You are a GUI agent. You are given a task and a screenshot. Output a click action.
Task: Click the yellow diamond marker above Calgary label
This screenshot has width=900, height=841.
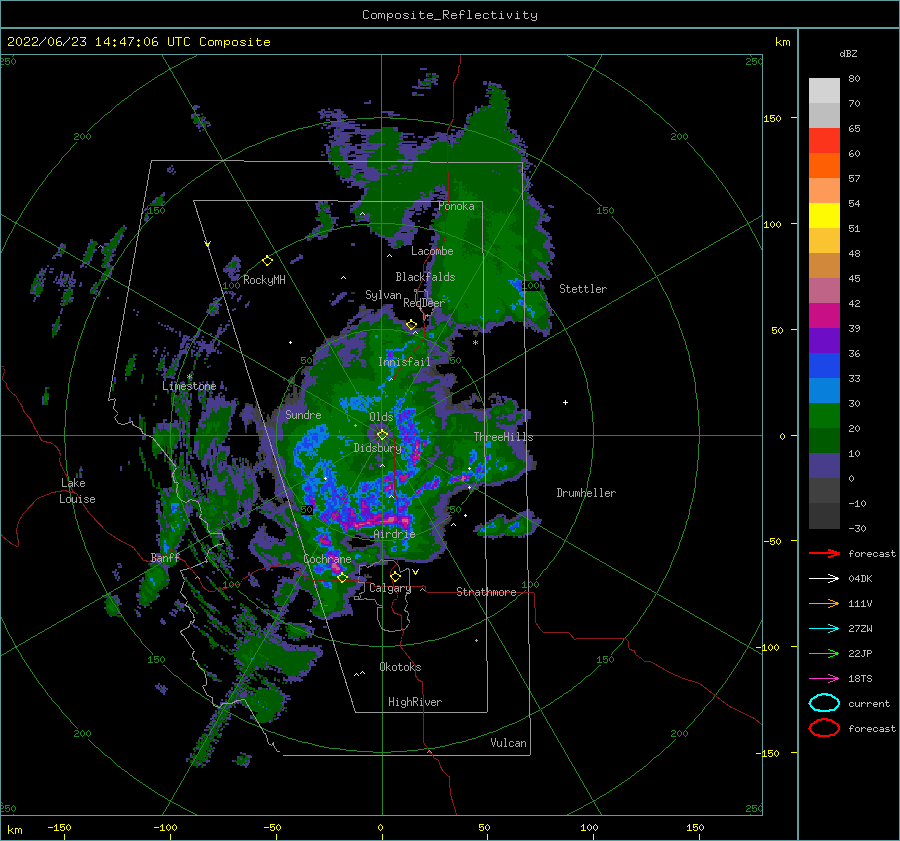coord(395,576)
